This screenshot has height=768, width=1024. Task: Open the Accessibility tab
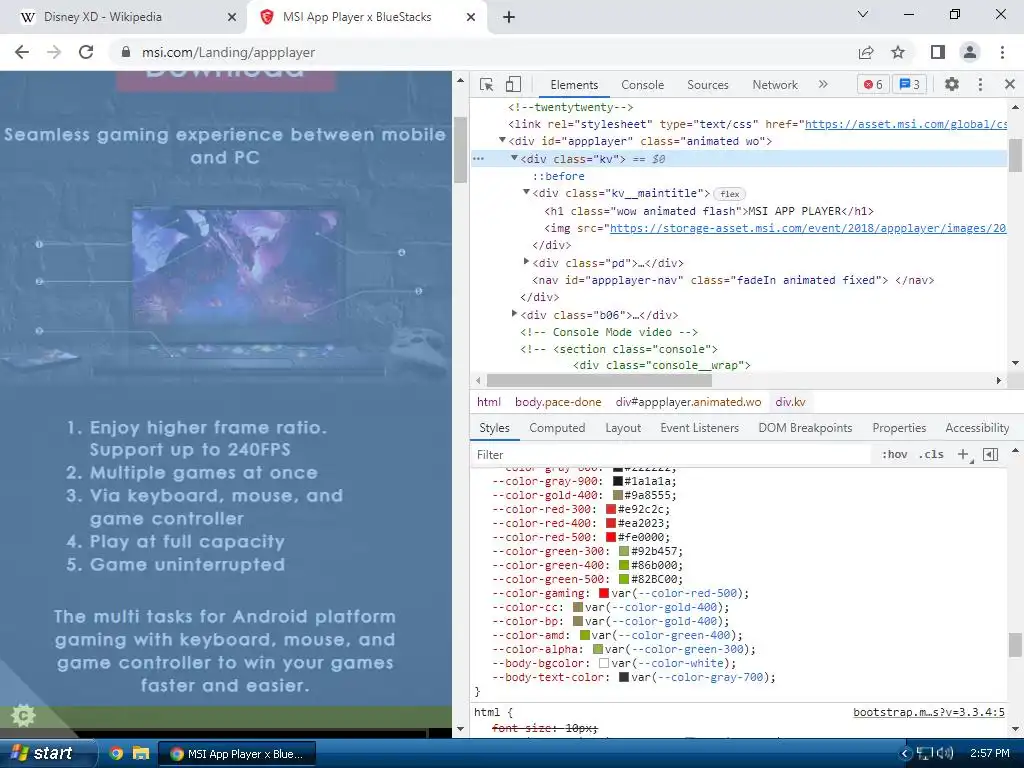point(977,428)
